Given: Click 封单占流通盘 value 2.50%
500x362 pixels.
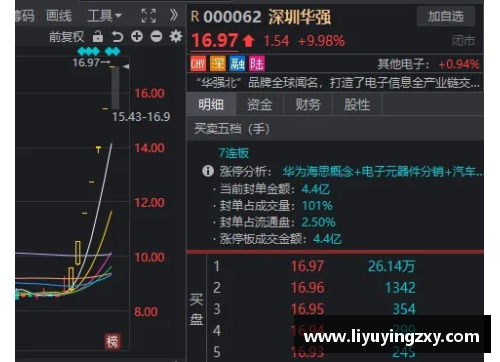Looking at the screenshot, I should coord(318,222).
